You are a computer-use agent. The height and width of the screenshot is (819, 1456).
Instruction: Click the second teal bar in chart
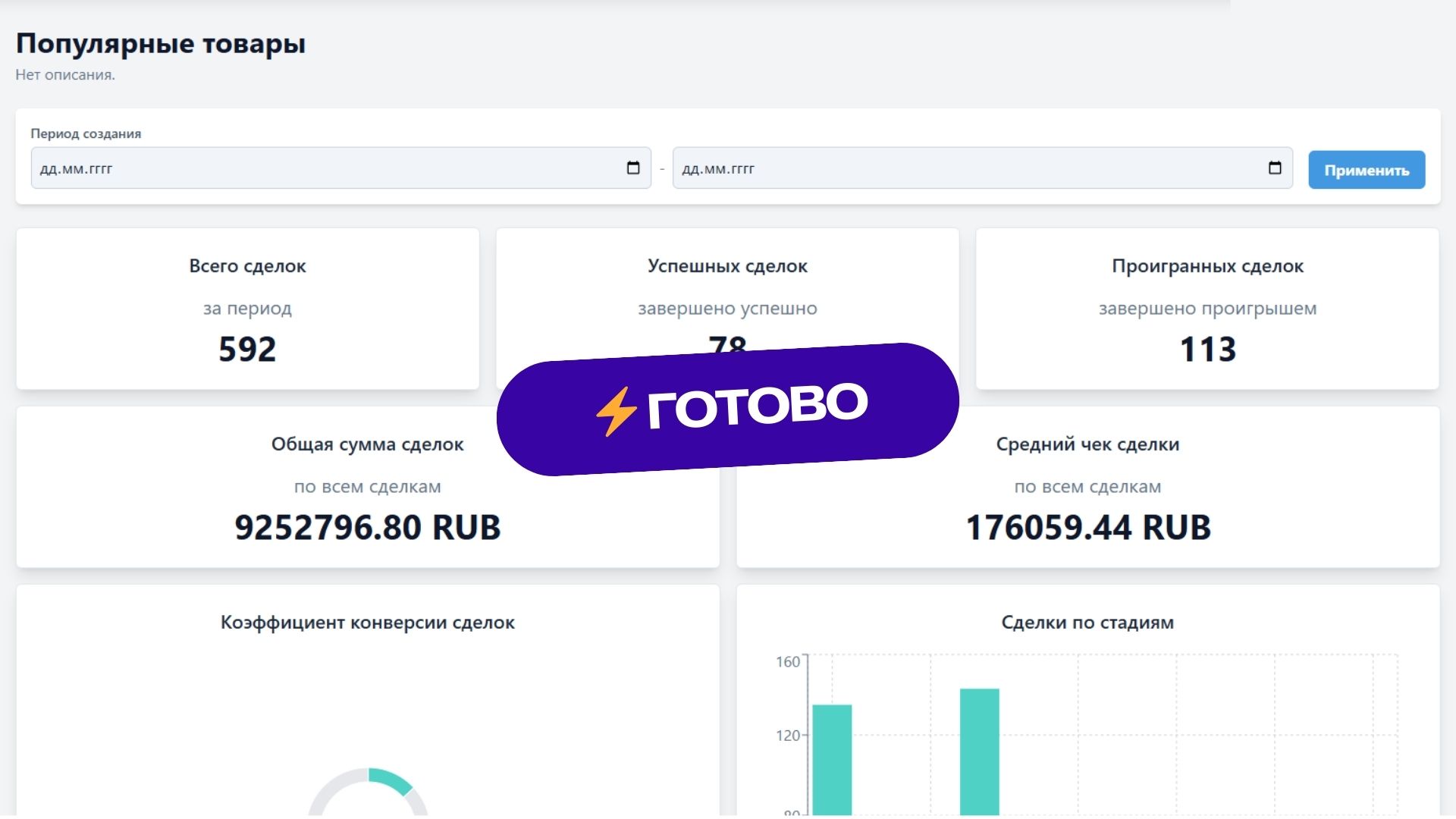pyautogui.click(x=979, y=751)
